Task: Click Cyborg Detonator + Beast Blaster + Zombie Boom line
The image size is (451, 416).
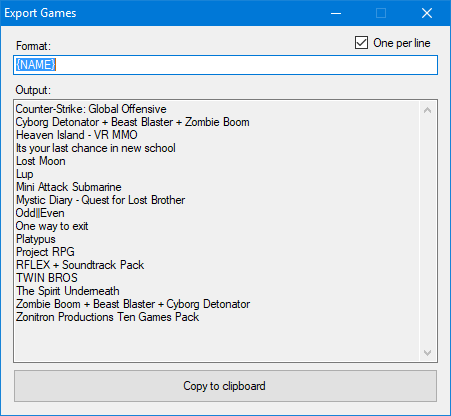Action: coord(133,122)
